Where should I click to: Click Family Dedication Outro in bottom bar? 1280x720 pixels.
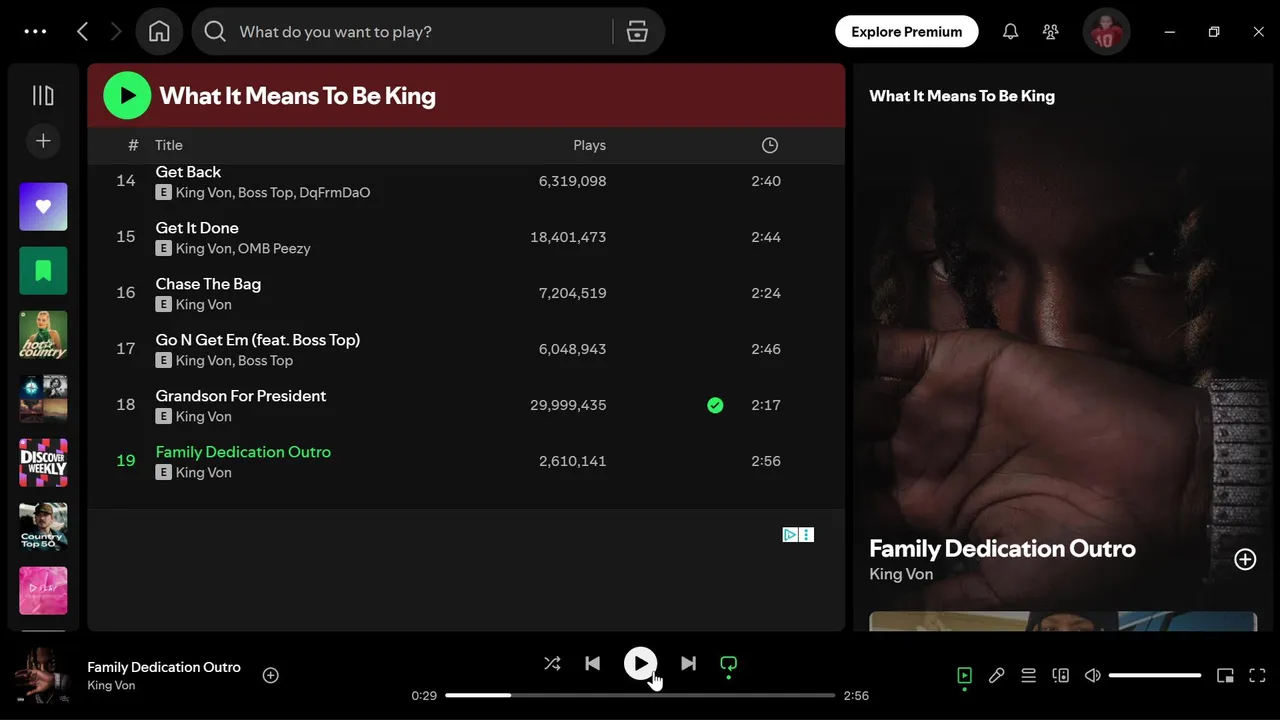164,667
